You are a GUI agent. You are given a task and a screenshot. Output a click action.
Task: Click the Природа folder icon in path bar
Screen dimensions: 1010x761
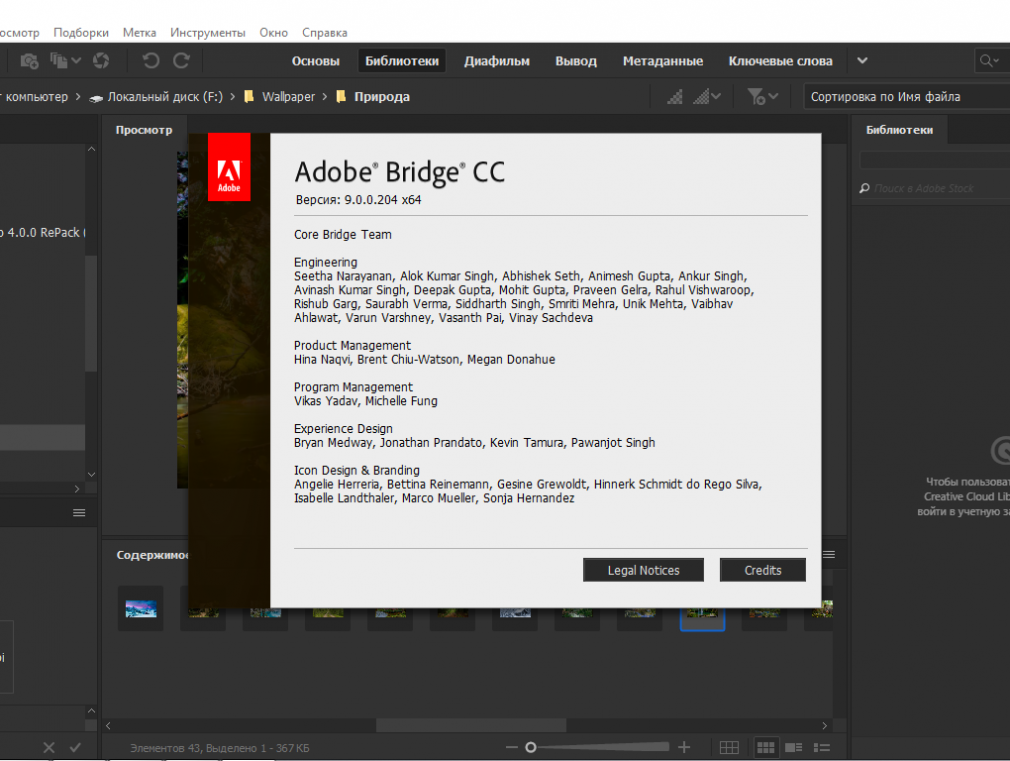[x=341, y=97]
